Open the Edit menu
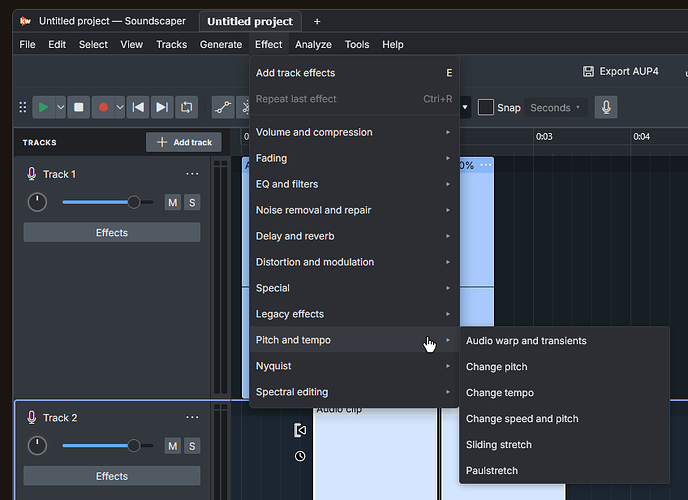688x500 pixels. [57, 44]
